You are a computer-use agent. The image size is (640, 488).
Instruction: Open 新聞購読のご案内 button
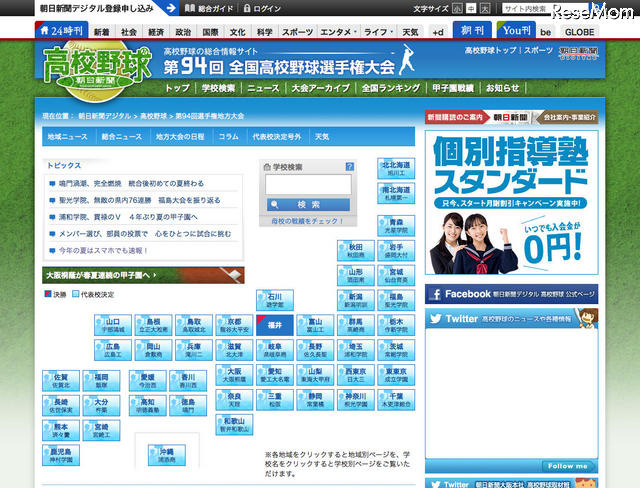455,118
